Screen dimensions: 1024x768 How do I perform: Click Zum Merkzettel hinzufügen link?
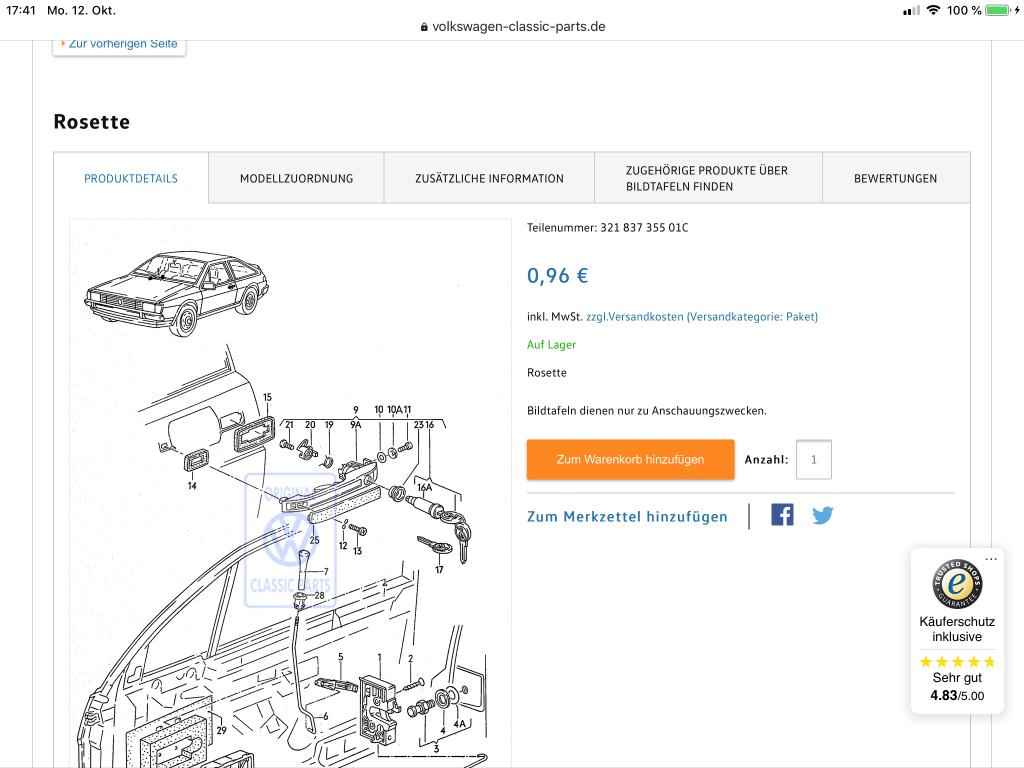627,516
